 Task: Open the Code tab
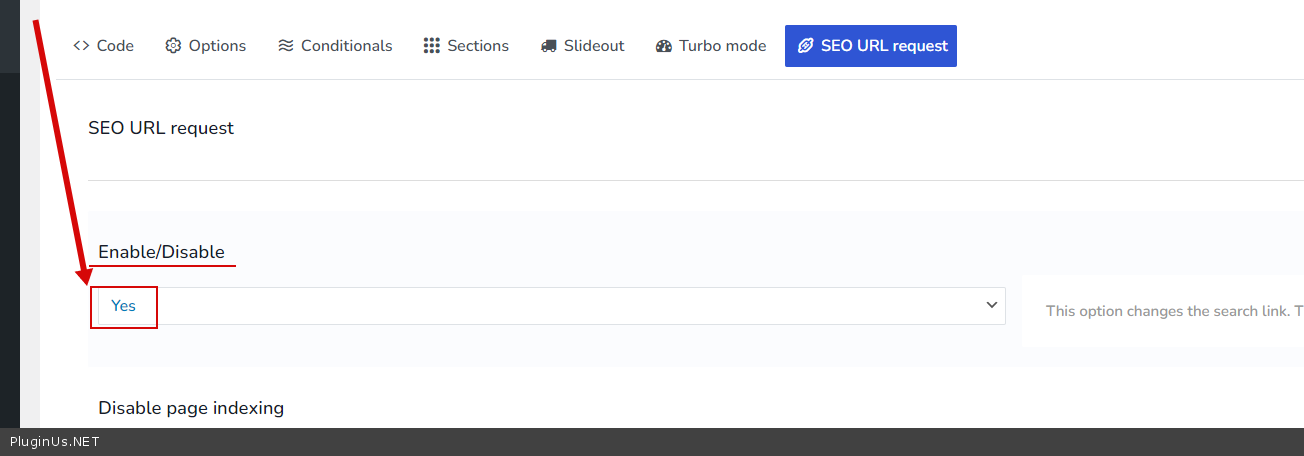pos(114,46)
